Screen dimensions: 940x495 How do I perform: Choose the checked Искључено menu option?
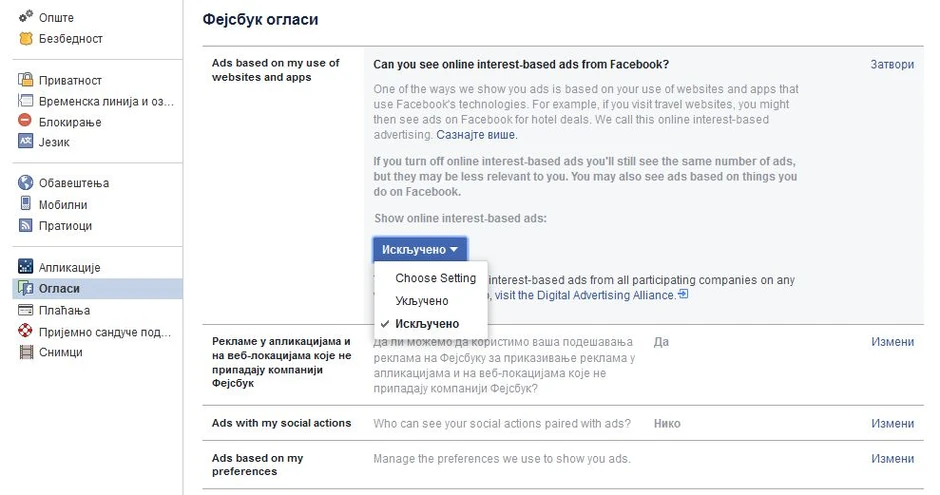[x=427, y=324]
